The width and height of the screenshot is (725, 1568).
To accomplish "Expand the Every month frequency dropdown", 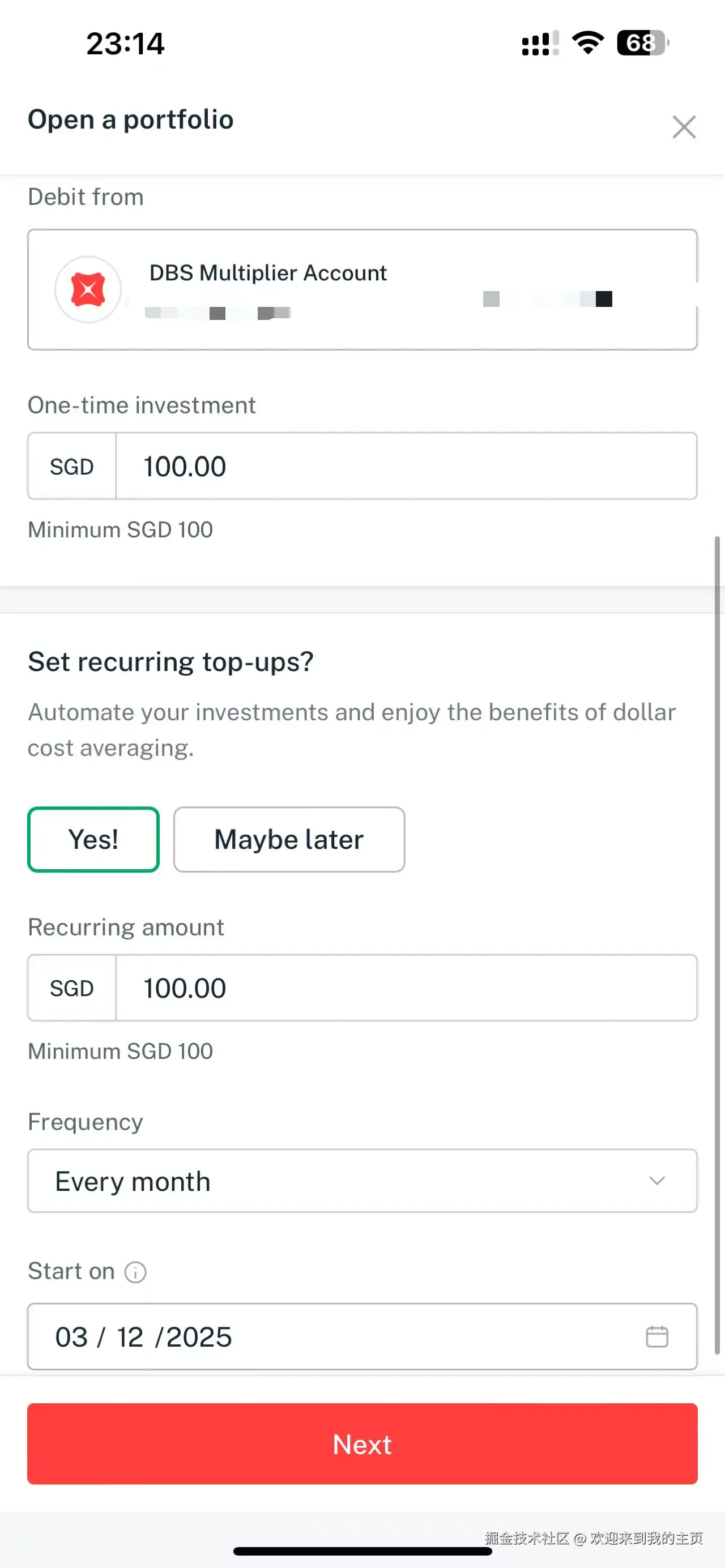I will (341, 1181).
